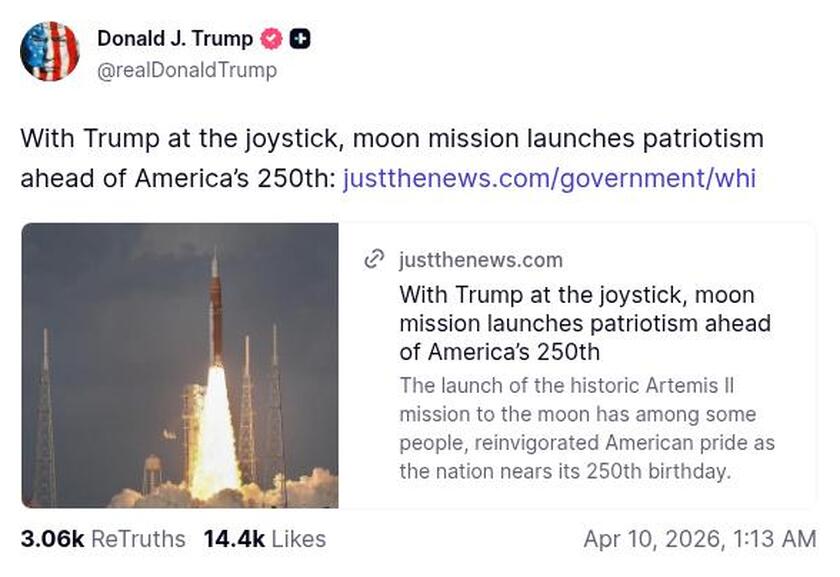The image size is (840, 577).
Task: Click the chain link icon on the preview card
Action: [x=375, y=260]
